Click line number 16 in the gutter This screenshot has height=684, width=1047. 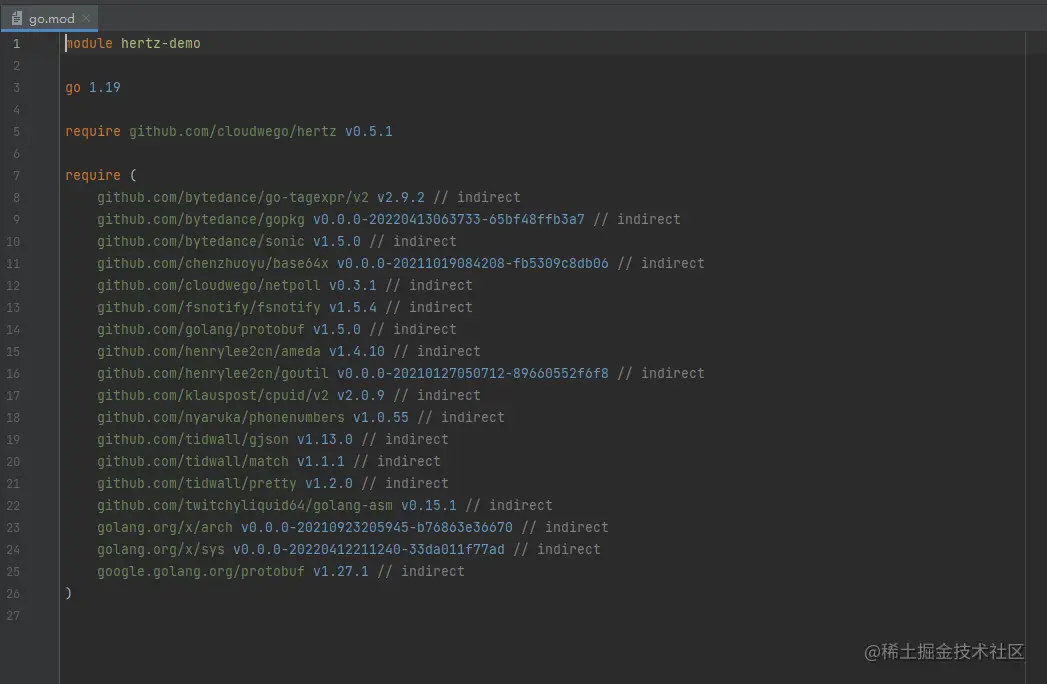pyautogui.click(x=13, y=374)
